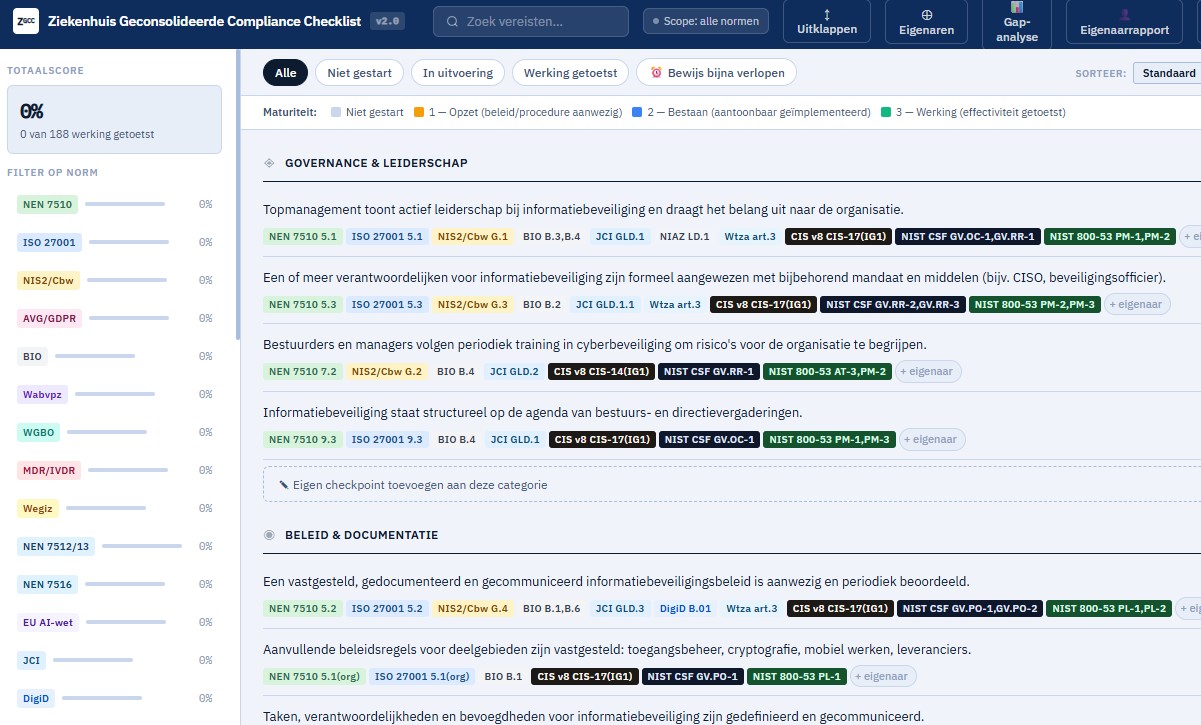Open the Standaard sort dropdown
The width and height of the screenshot is (1201, 725).
coord(1166,73)
